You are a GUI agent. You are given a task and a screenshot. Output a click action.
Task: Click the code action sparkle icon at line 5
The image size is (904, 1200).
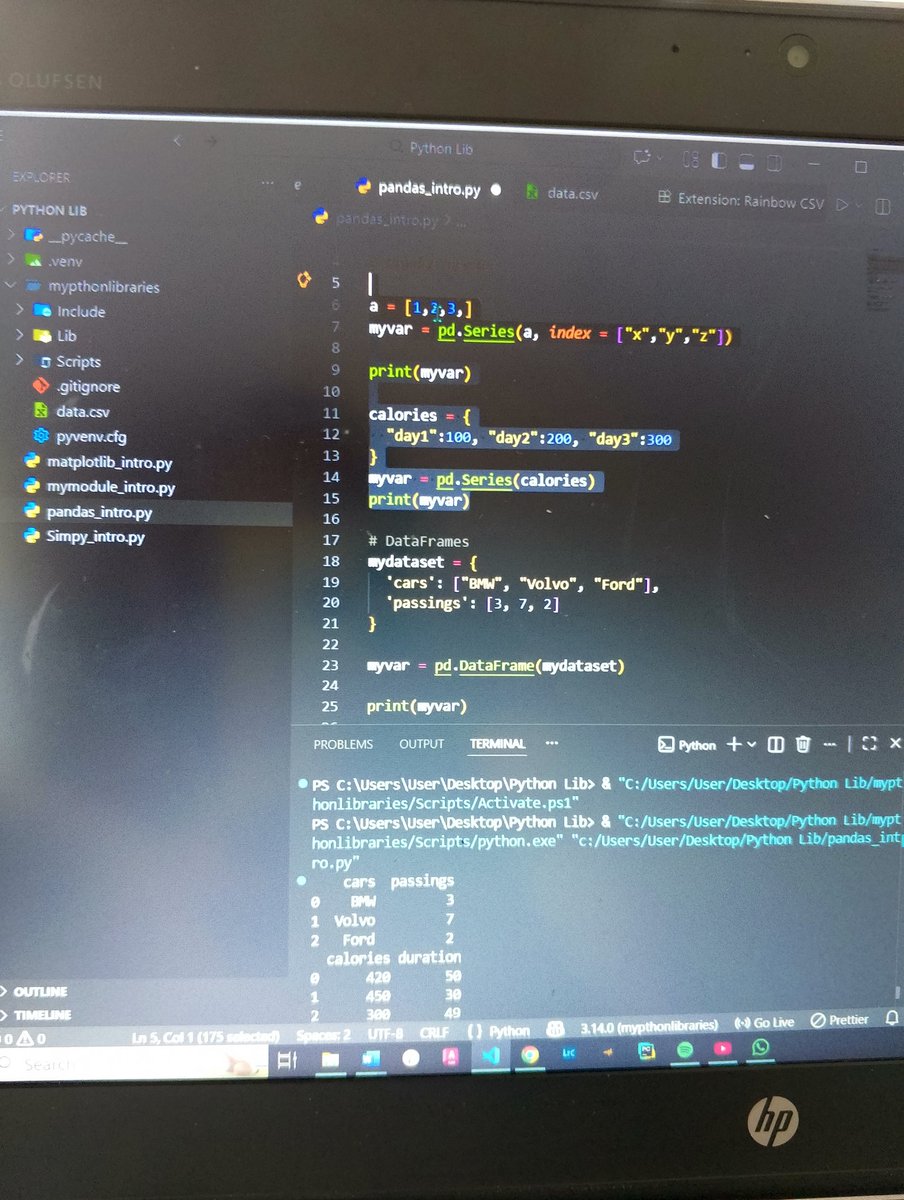pos(304,281)
